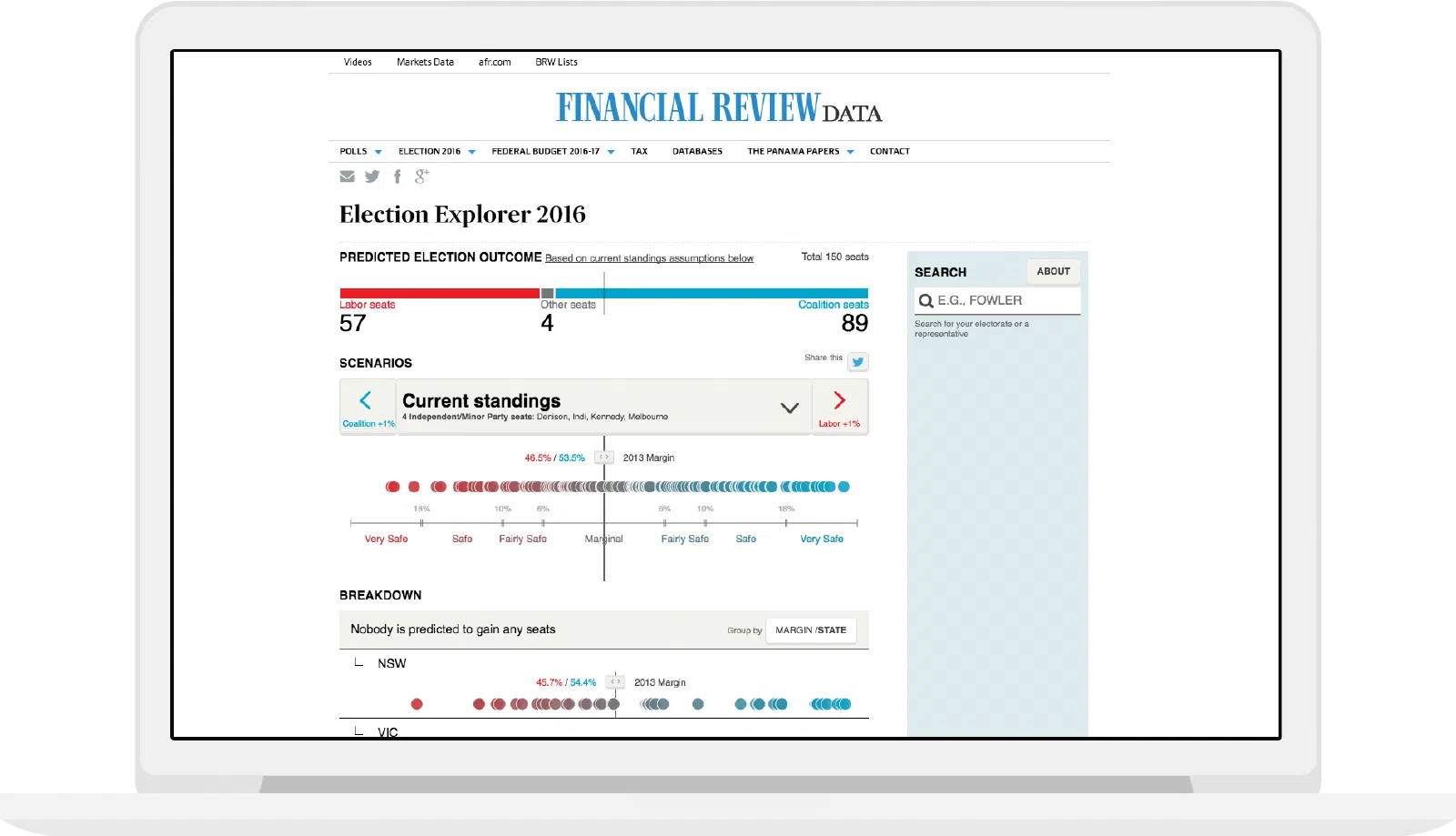Open the Contact menu item

coord(890,152)
